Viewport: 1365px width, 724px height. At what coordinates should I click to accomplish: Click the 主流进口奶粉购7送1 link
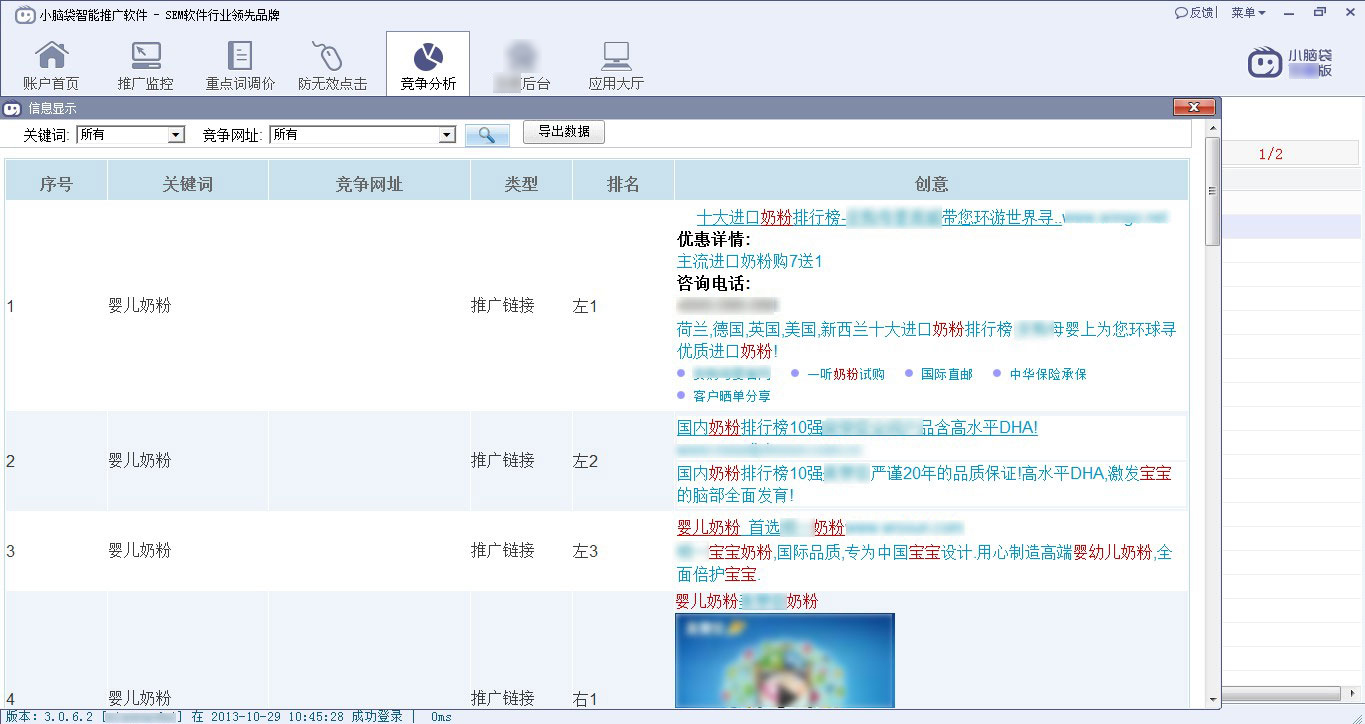[x=749, y=261]
